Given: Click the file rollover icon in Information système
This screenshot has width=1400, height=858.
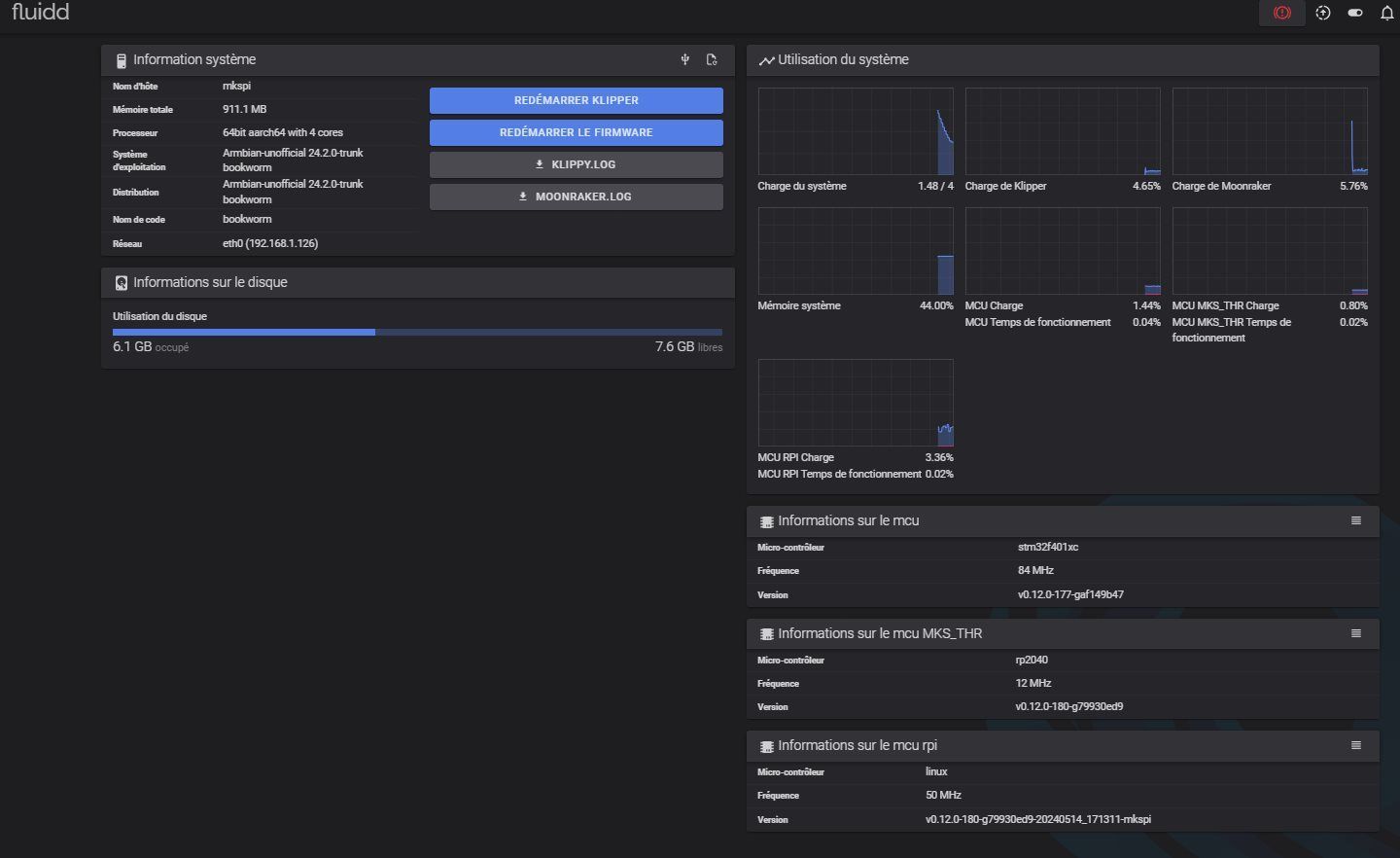Looking at the screenshot, I should [x=712, y=59].
